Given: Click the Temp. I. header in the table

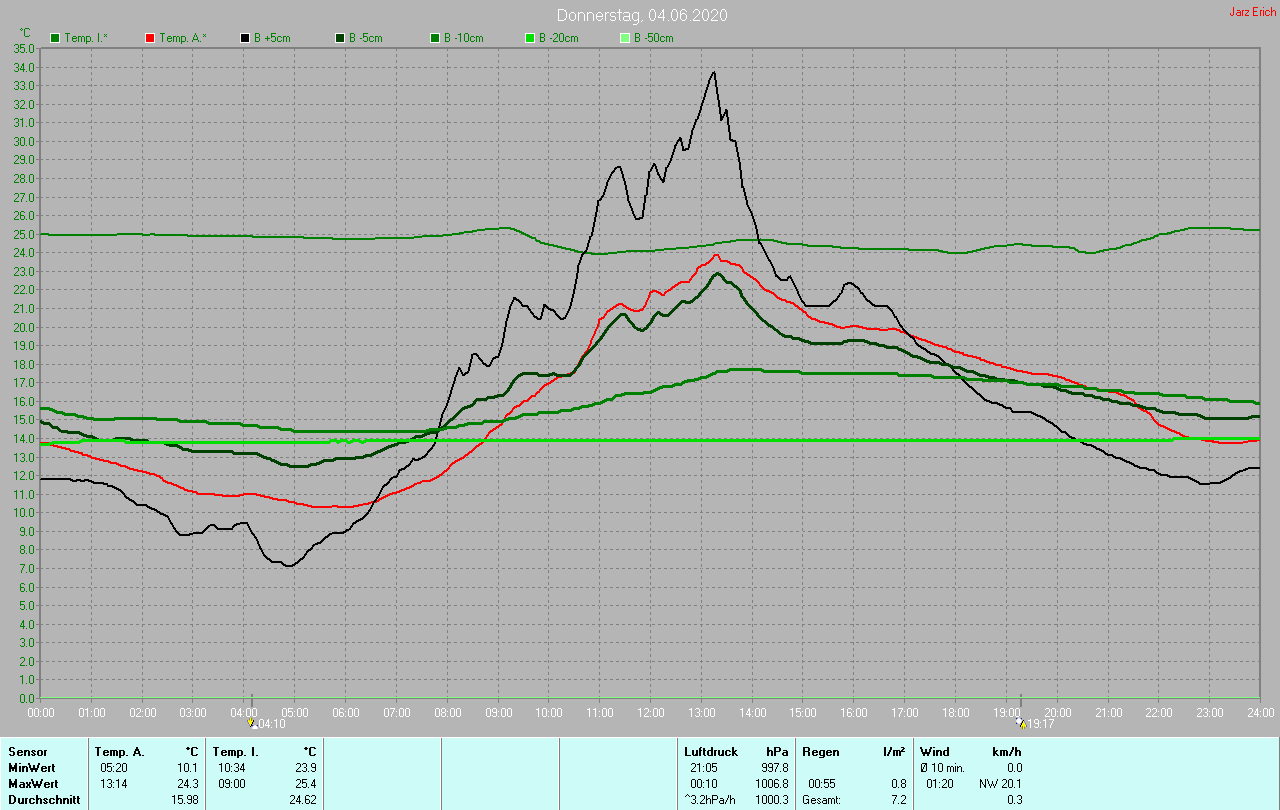Looking at the screenshot, I should [x=235, y=751].
